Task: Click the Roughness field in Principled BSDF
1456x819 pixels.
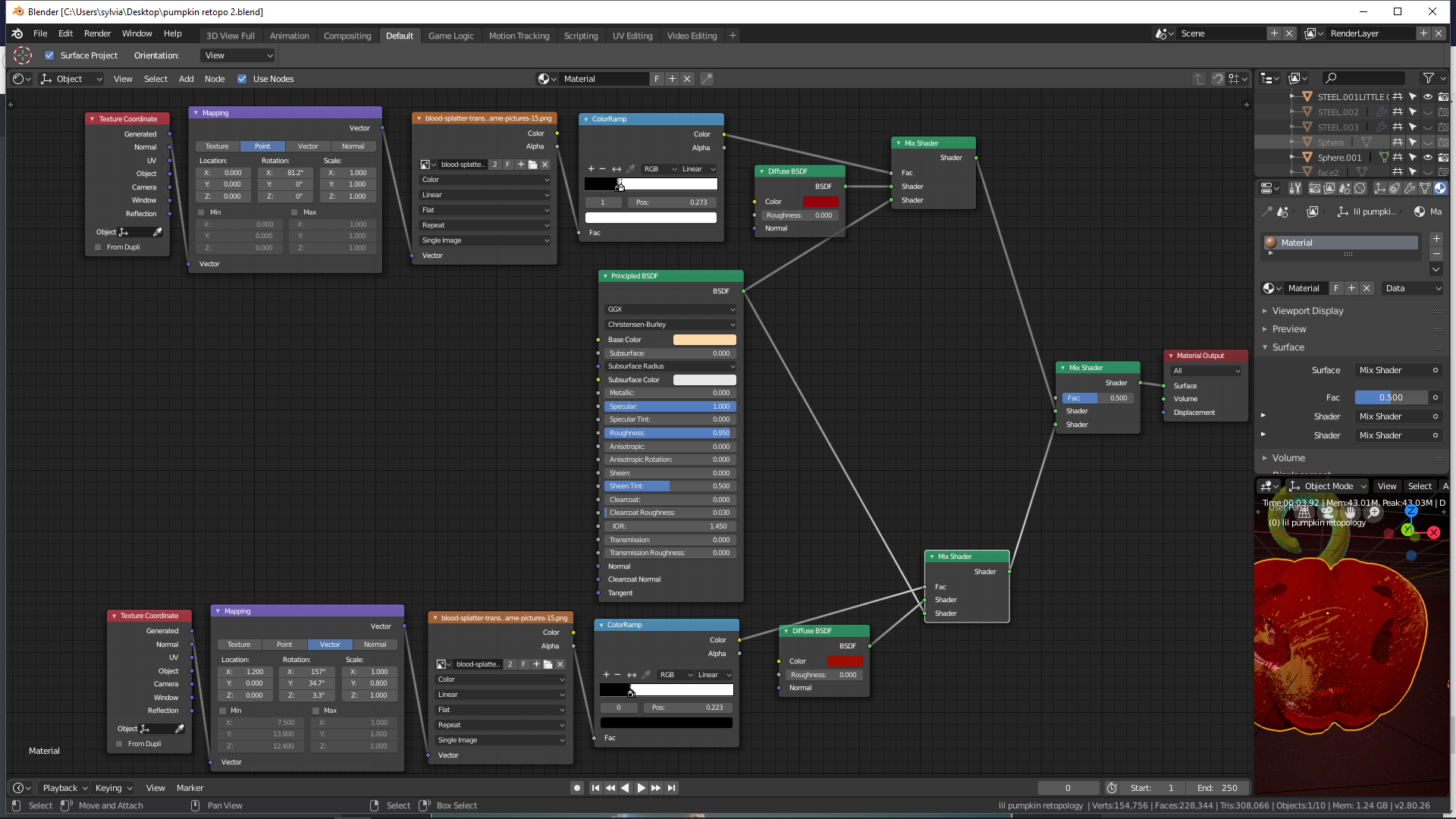Action: click(x=670, y=433)
